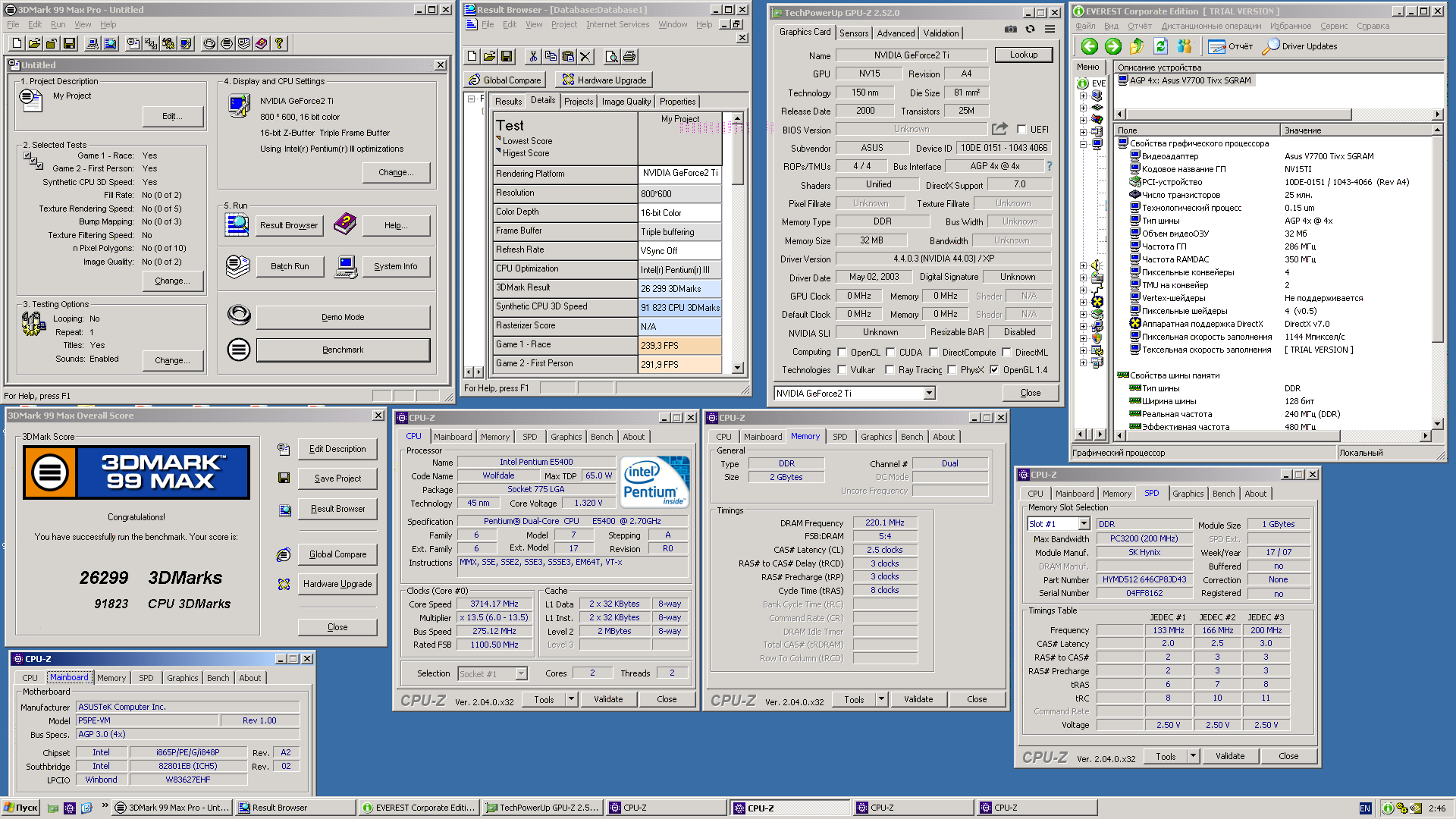This screenshot has height=819, width=1456.
Task: Toggle UEFI checkbox in GPU-Z
Action: coord(1021,130)
